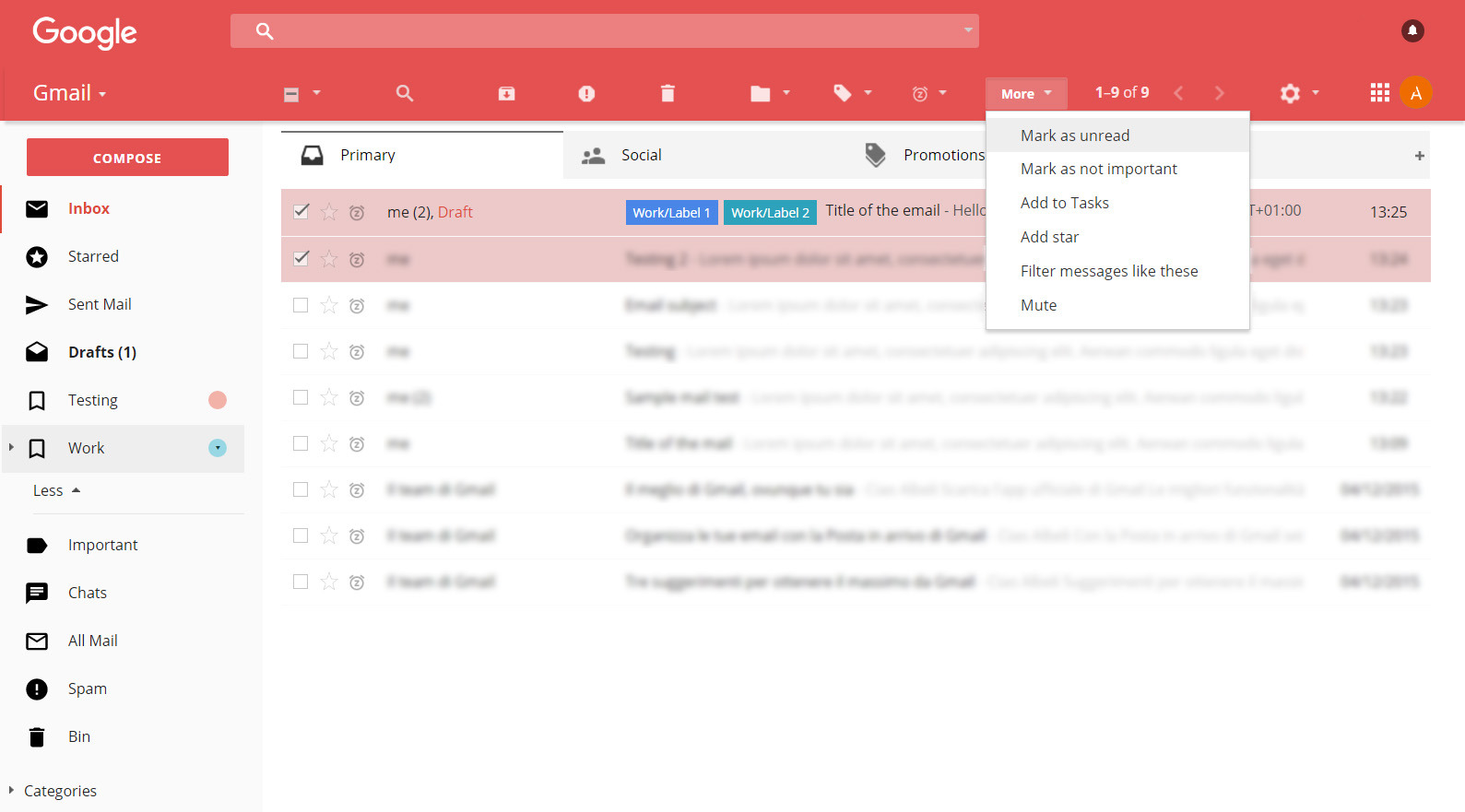Click the delete trash icon in toolbar
The width and height of the screenshot is (1465, 812).
668,93
